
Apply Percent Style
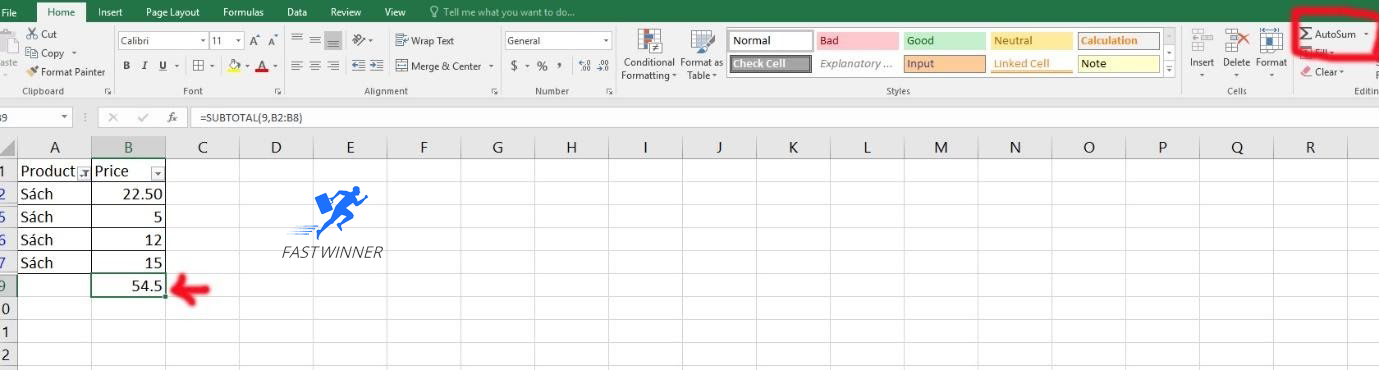click(543, 66)
